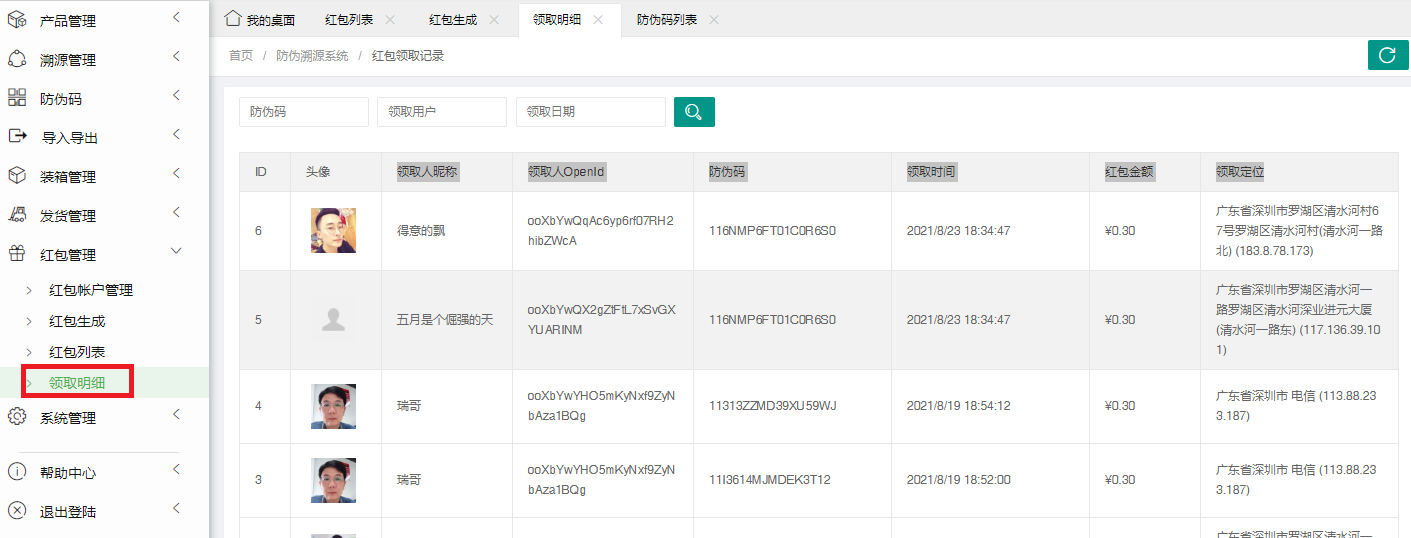Viewport: 1411px width, 538px height.
Task: Expand the 溯源管理 menu chevron
Action: click(x=176, y=57)
